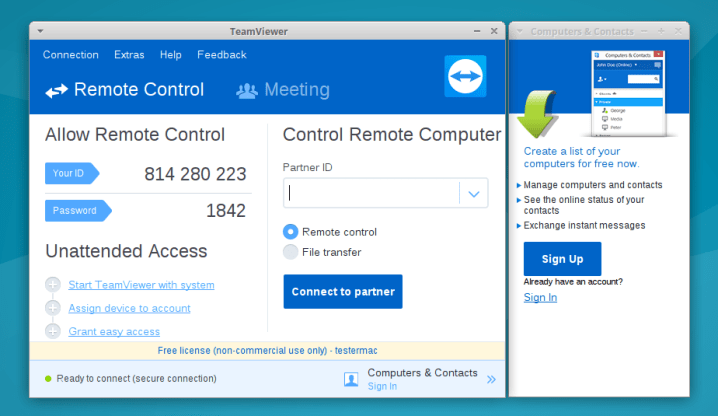This screenshot has width=718, height=416.
Task: Click the Manage computers and contacts bullet
Action: 593,185
